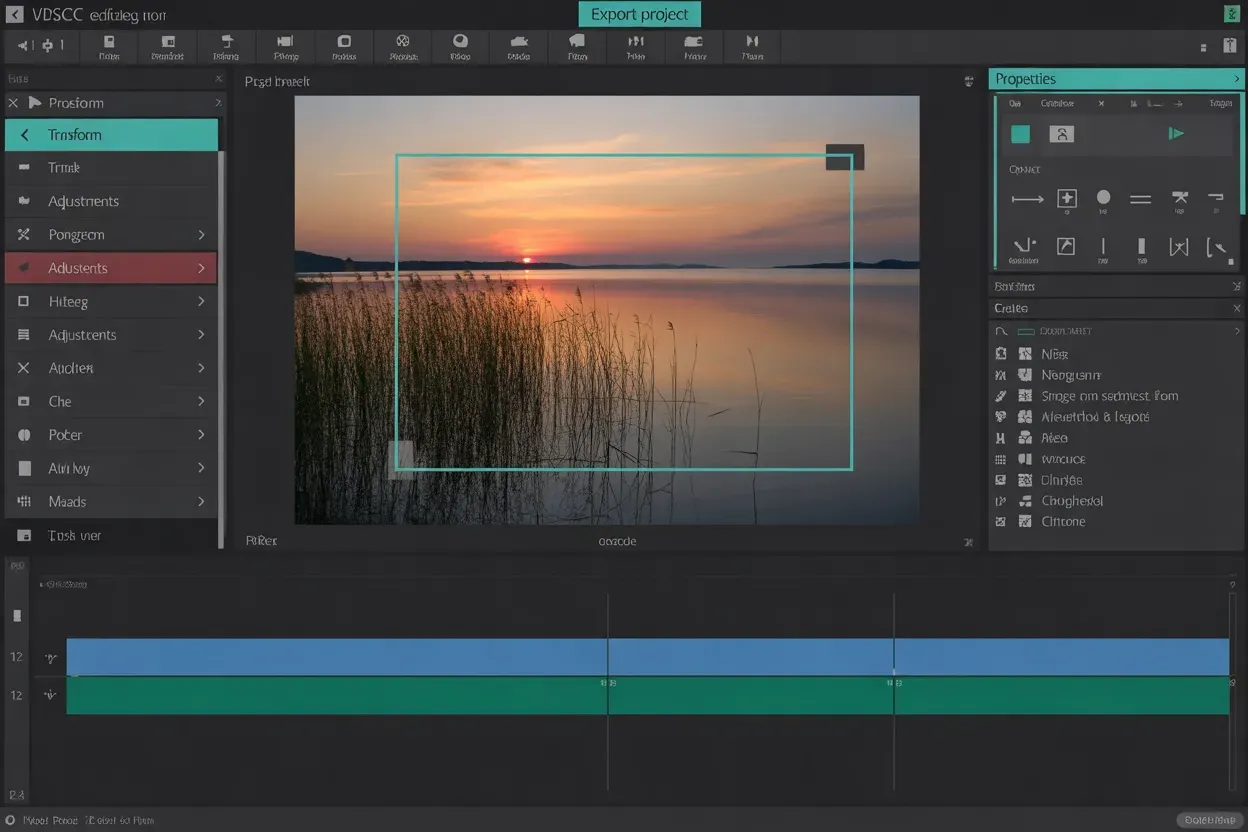Click the back arrow beside VDSCC title
Screen dimensions: 1248x832
[x=14, y=15]
